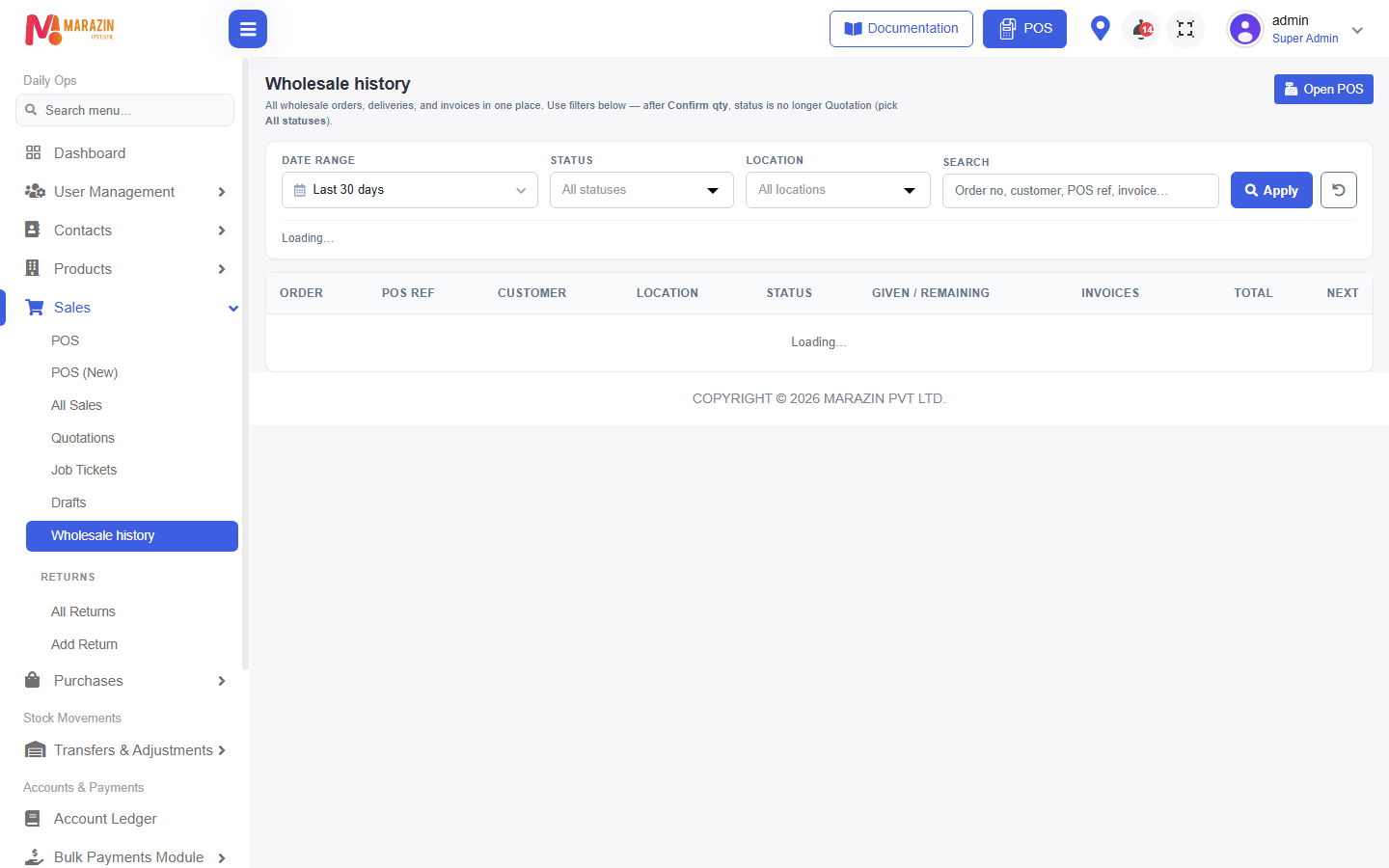Image resolution: width=1389 pixels, height=868 pixels.
Task: Collapse the Sales submenu chevron
Action: coord(232,308)
